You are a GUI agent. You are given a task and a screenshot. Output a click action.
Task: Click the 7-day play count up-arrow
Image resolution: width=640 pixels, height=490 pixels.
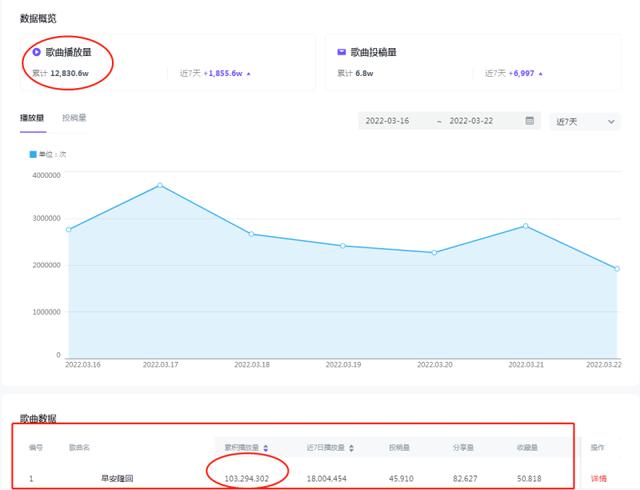pos(249,73)
